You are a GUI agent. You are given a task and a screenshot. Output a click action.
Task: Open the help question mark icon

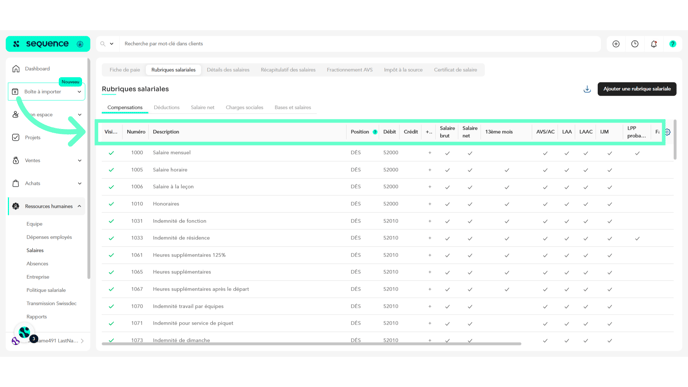(x=673, y=44)
